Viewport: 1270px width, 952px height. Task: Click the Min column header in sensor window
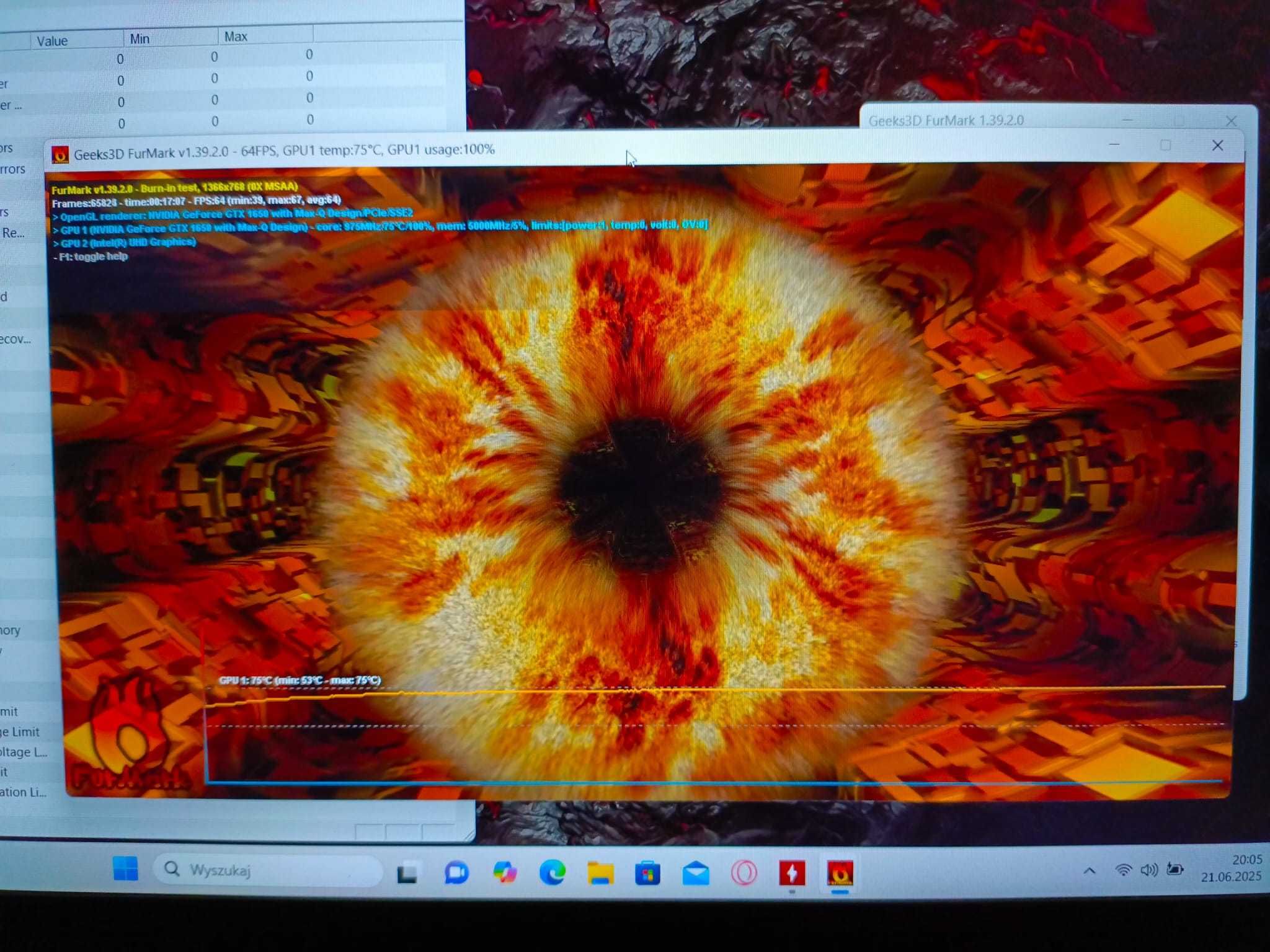pos(171,38)
